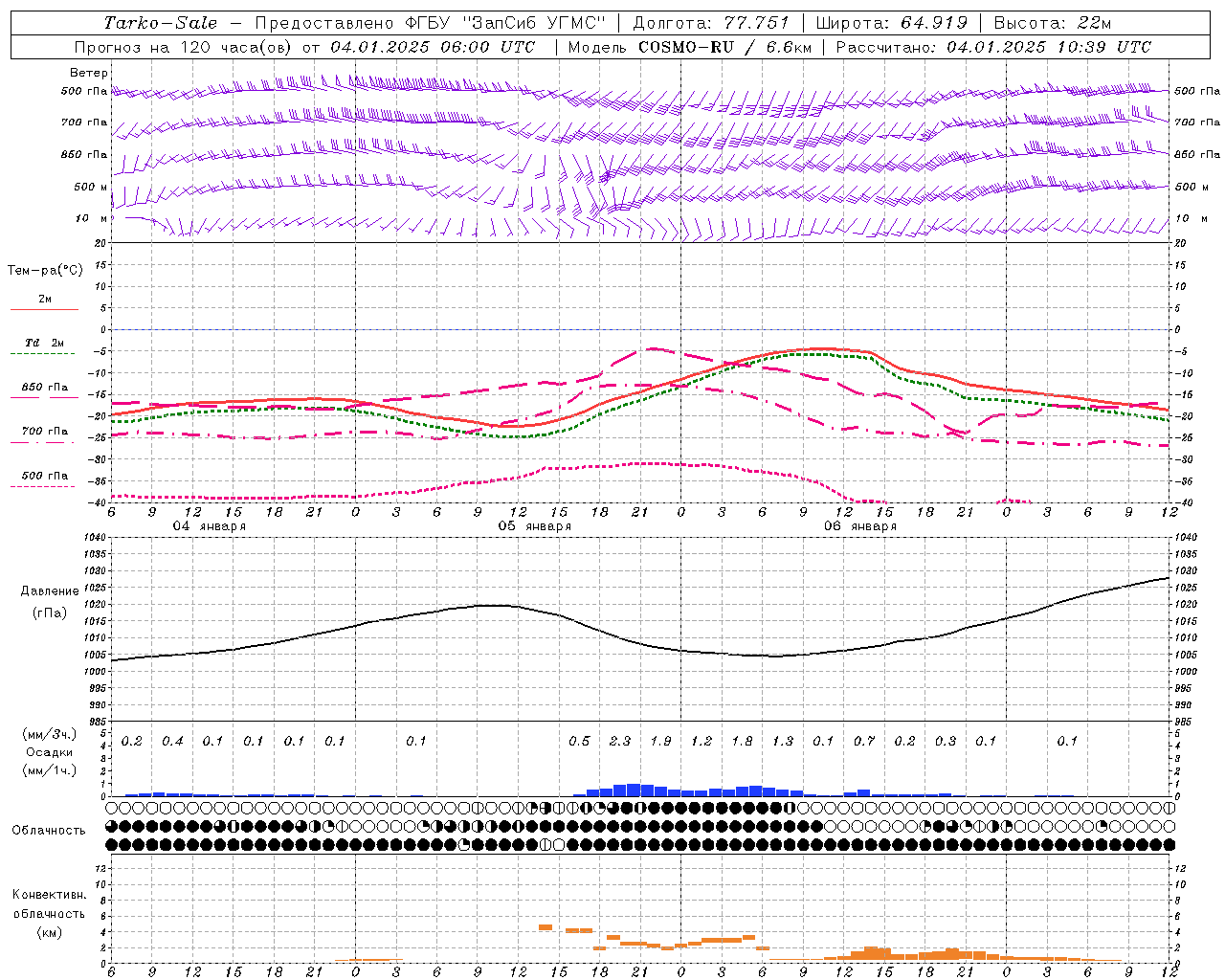Viewport: 1225px width, 980px height.
Task: Click the 0.3 precipitation value
Action: click(946, 741)
